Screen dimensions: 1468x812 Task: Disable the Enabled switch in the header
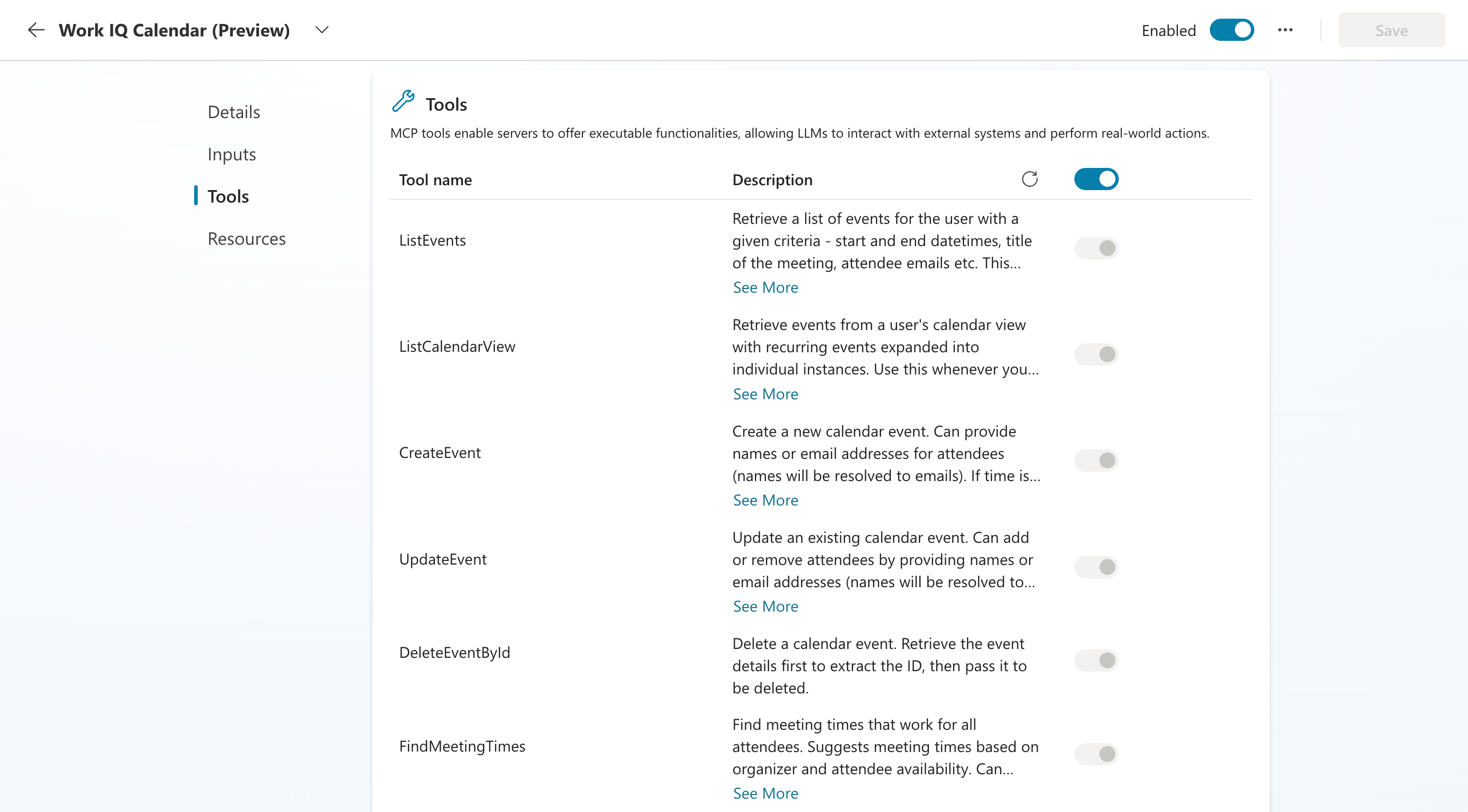pos(1232,30)
